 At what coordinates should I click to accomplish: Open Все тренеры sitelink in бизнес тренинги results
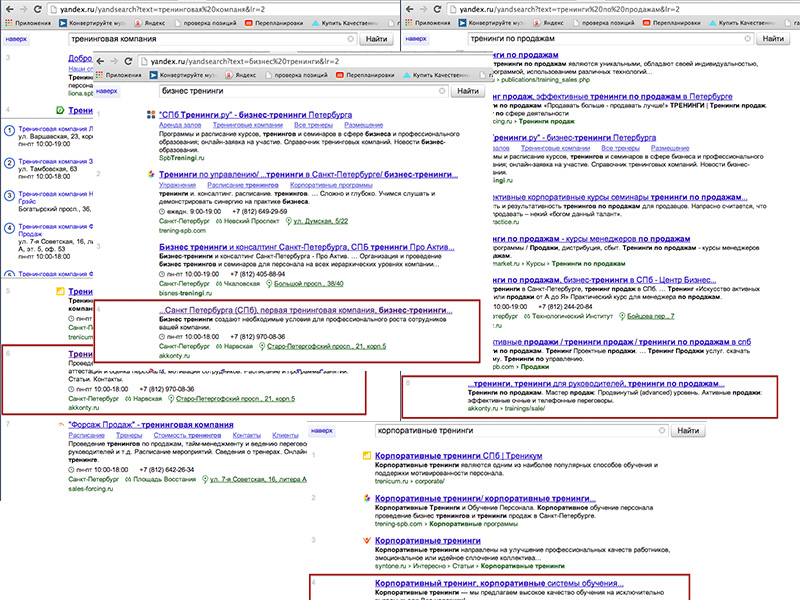tap(313, 125)
